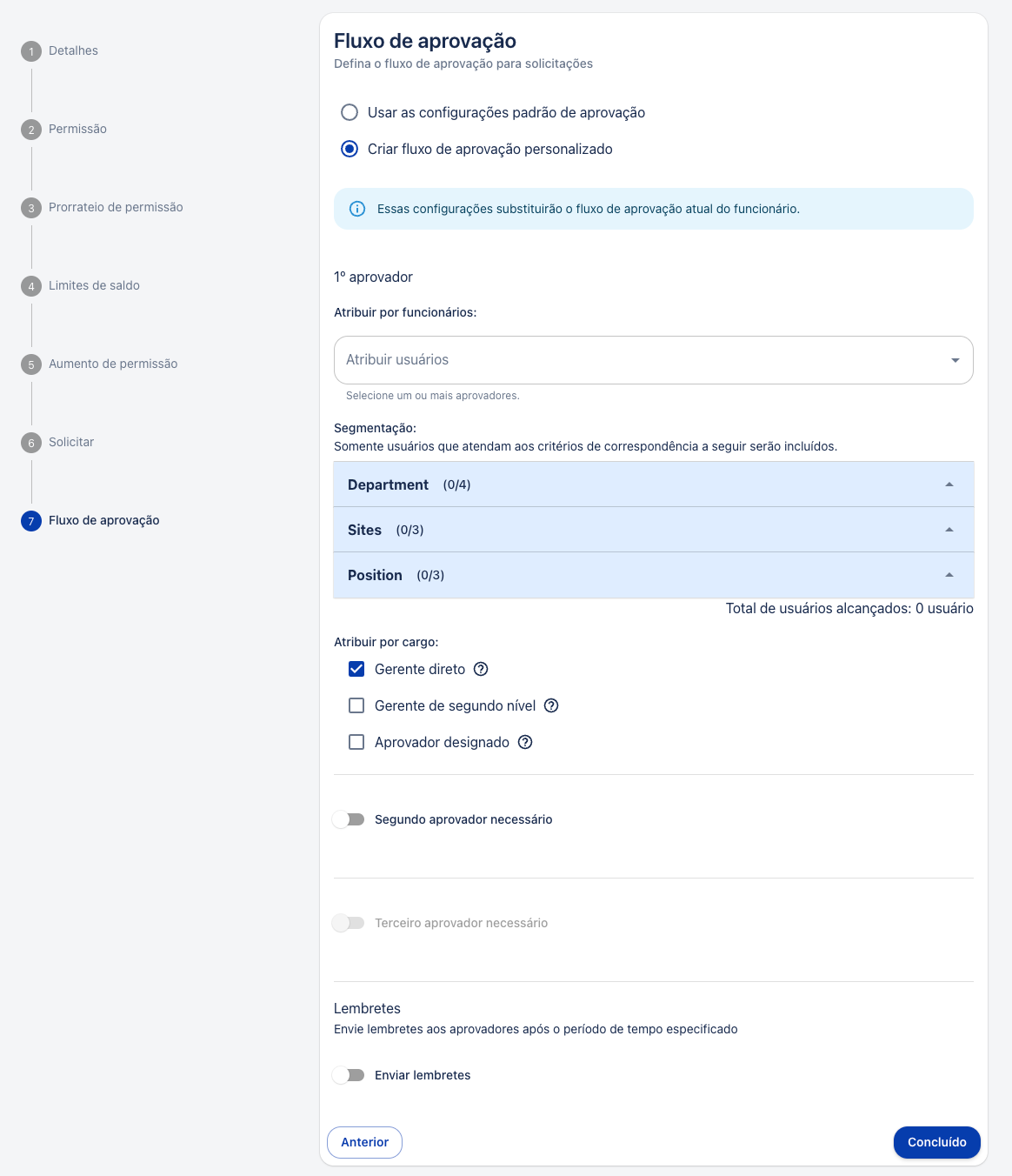This screenshot has width=1012, height=1176.
Task: Enable Segundo aprovador necessário toggle
Action: pyautogui.click(x=349, y=819)
